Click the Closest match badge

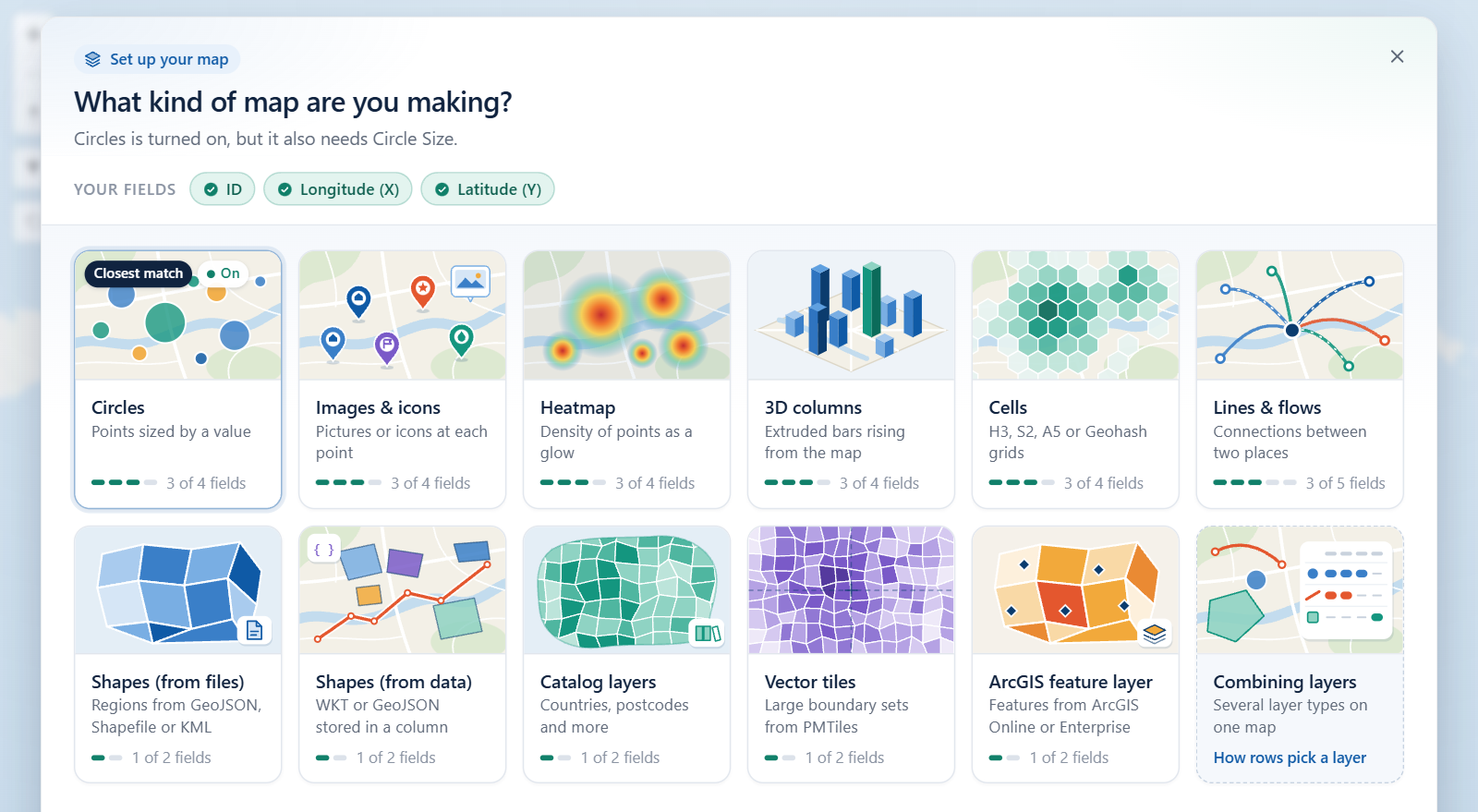[139, 273]
